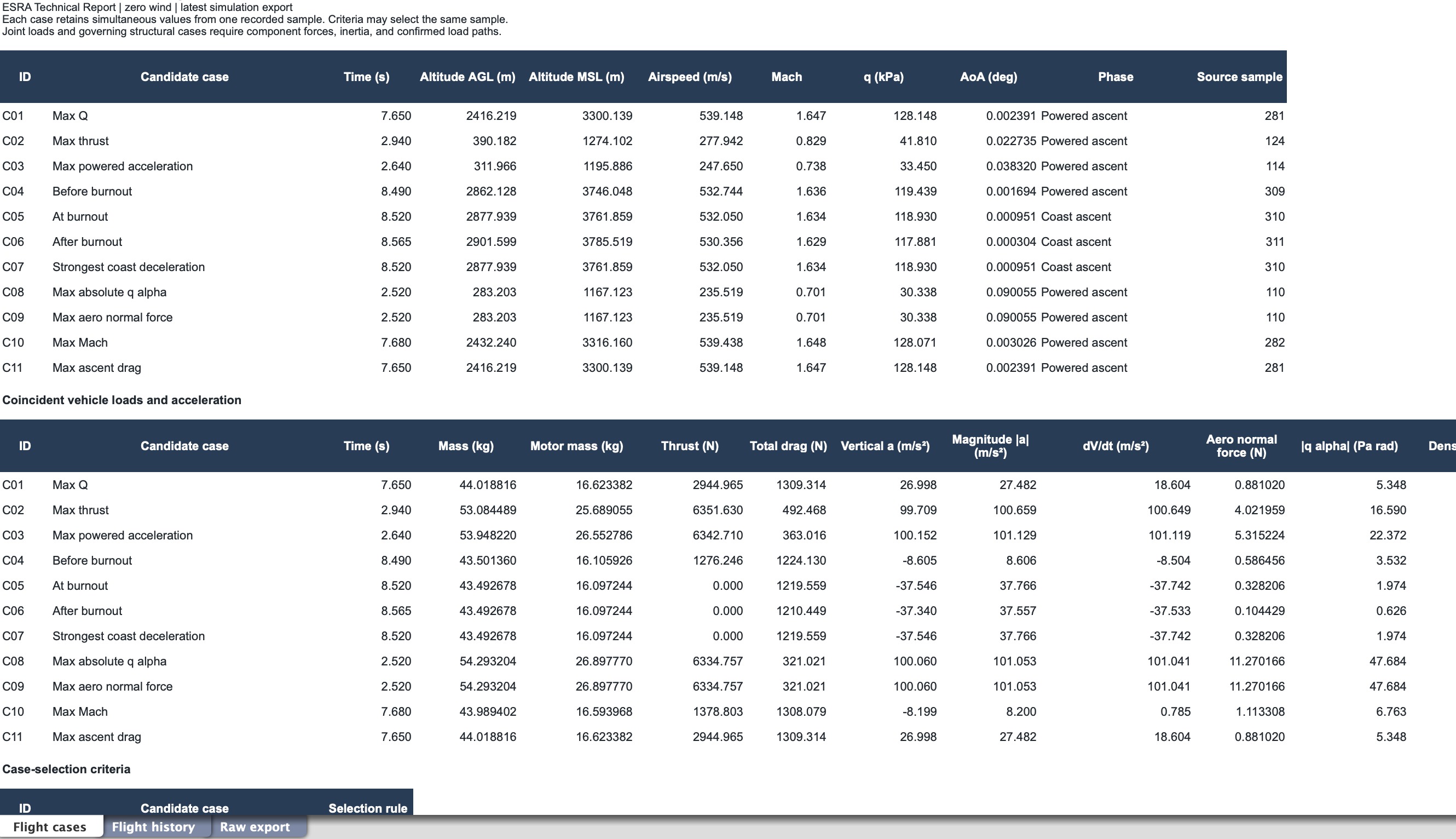Click the Motor mass (kg) header

coord(576,445)
